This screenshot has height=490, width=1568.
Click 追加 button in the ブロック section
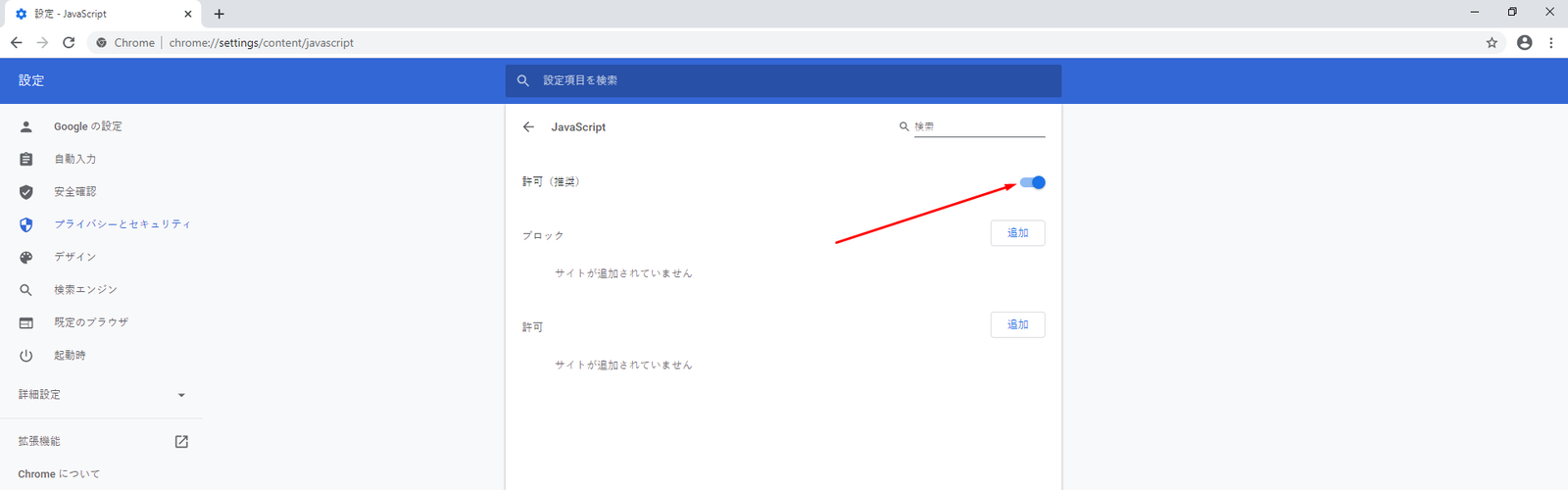coord(1017,233)
